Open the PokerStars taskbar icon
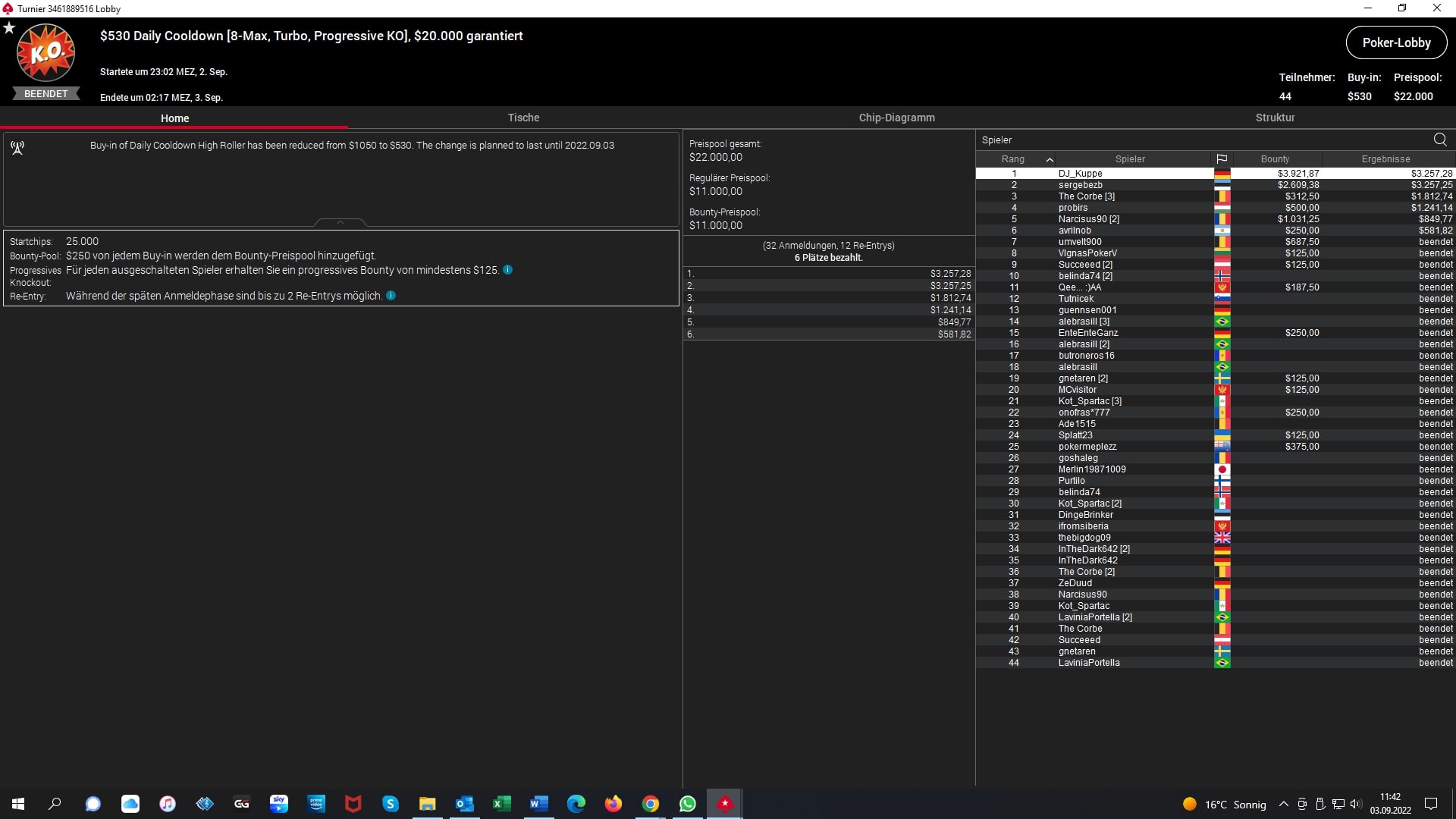Viewport: 1456px width, 819px height. click(725, 804)
